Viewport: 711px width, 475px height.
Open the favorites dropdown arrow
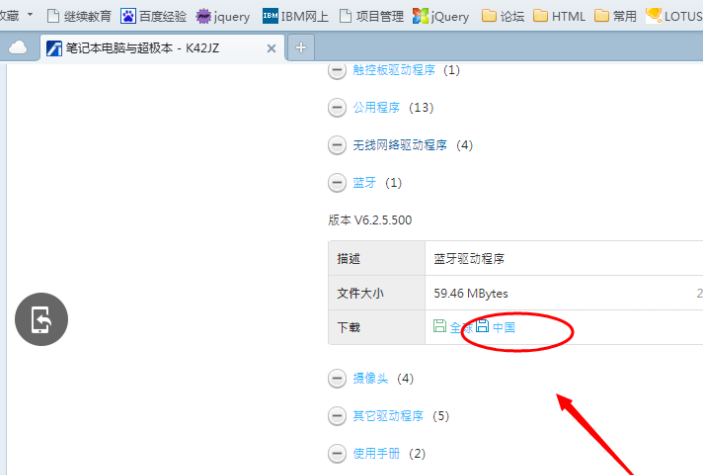[x=30, y=15]
